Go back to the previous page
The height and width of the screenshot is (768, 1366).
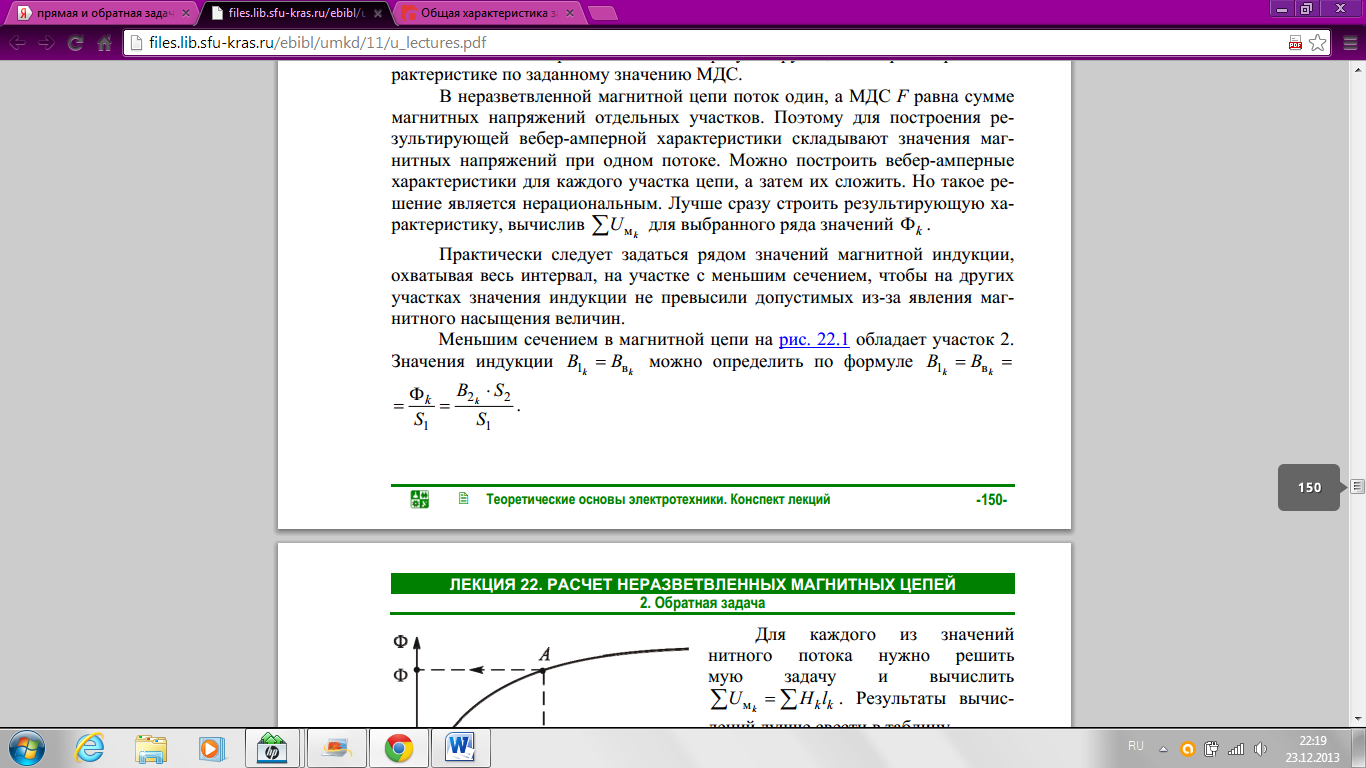coord(17,44)
